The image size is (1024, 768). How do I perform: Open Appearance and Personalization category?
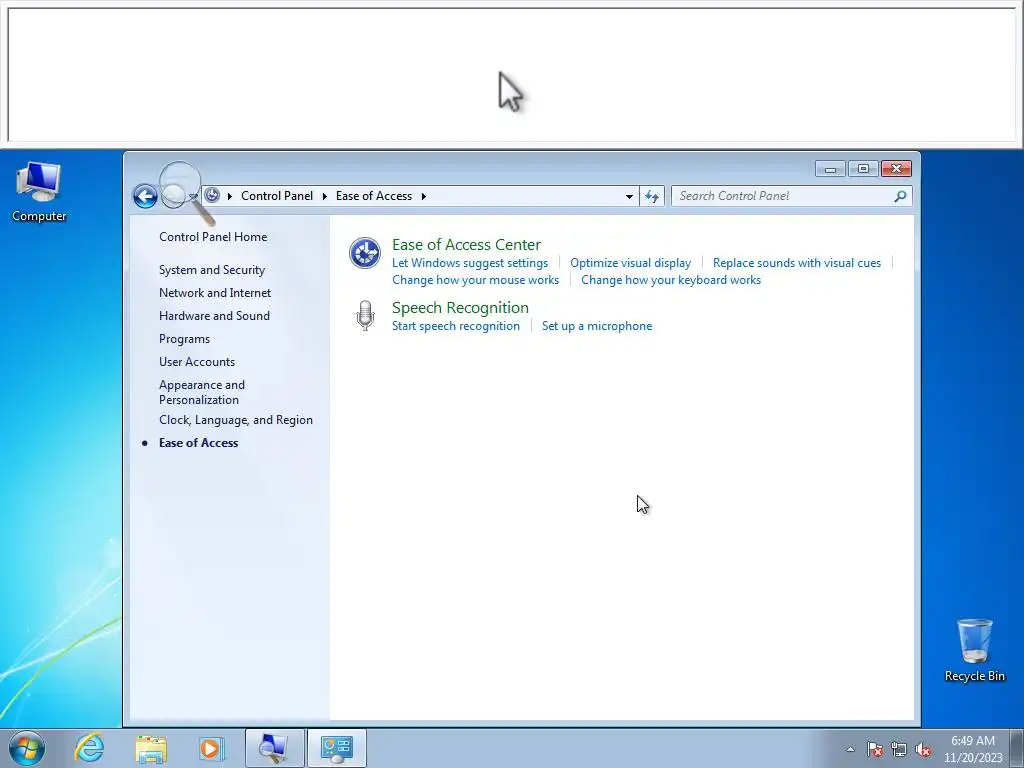click(x=202, y=392)
